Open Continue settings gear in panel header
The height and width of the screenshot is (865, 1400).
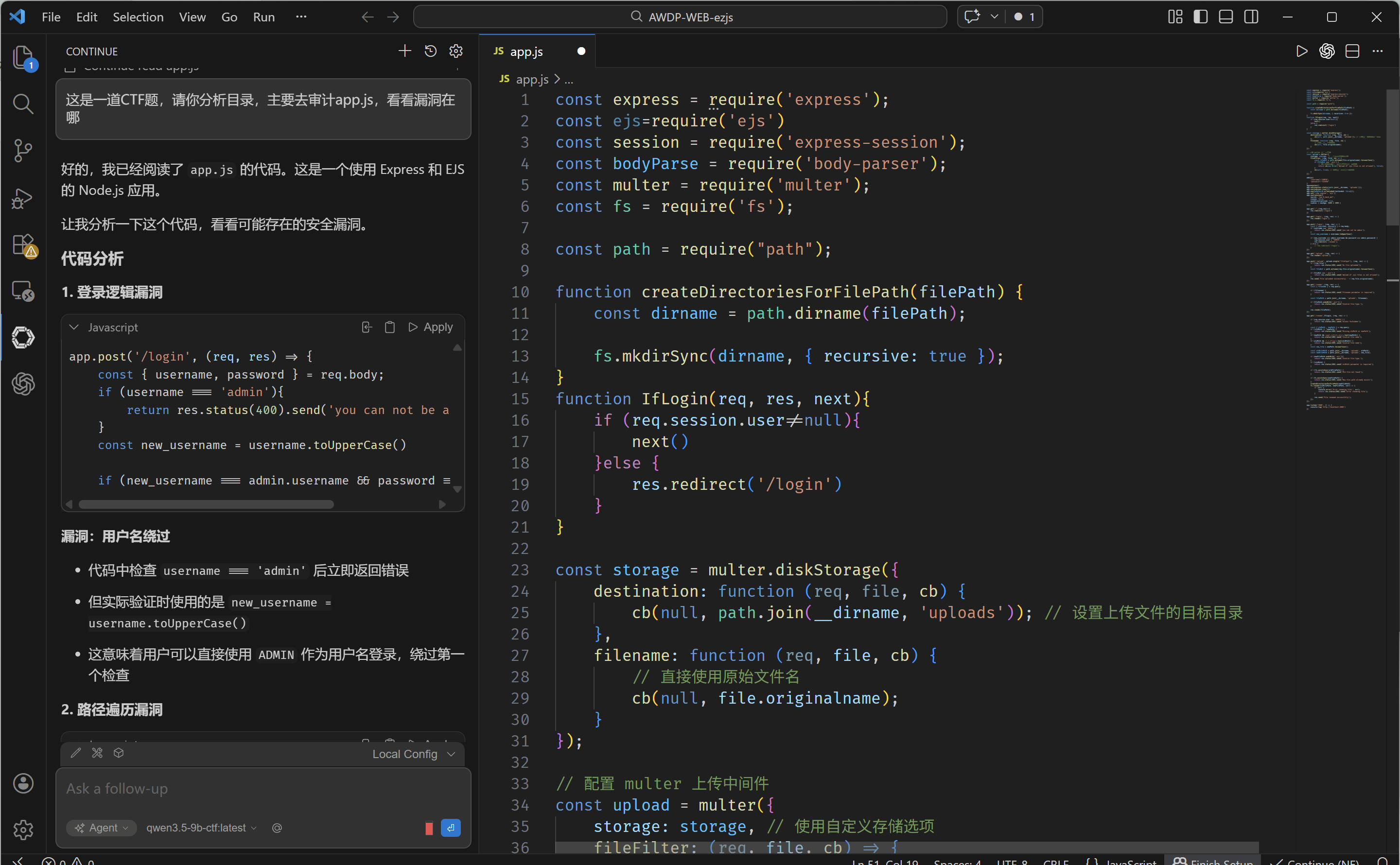click(456, 52)
